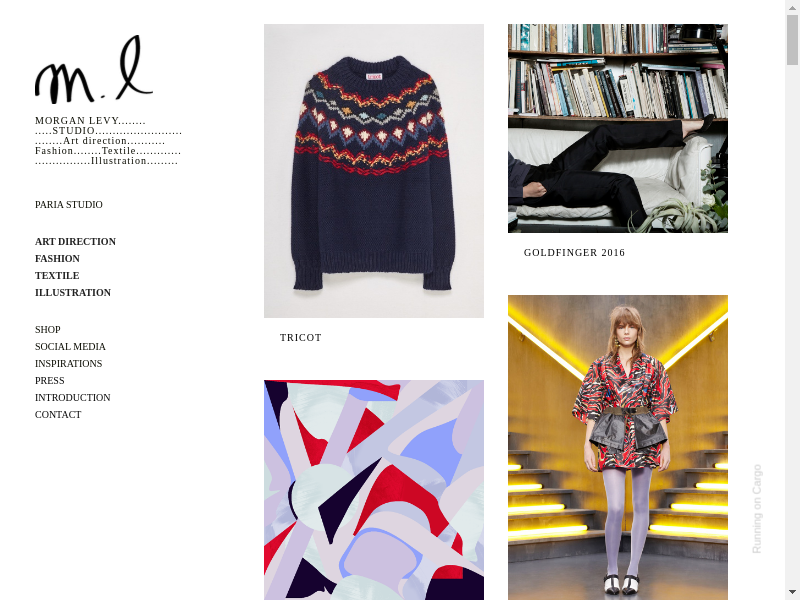800x600 pixels.
Task: Open the TEXTILE category
Action: point(57,276)
